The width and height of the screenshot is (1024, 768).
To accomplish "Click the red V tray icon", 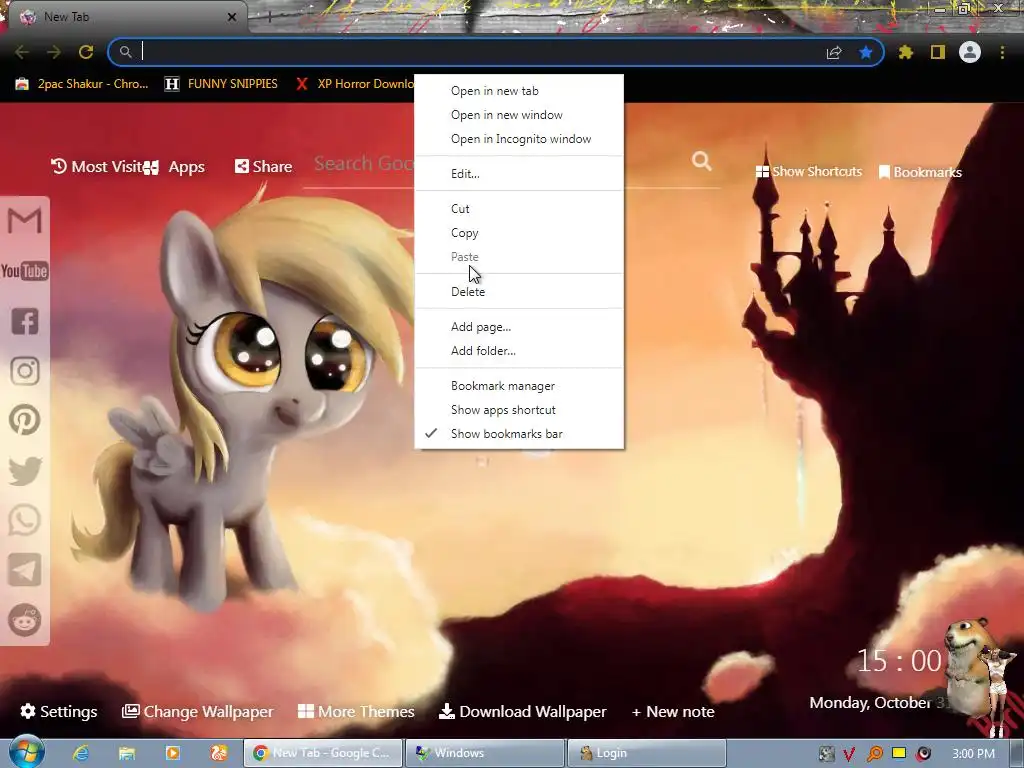I will (849, 754).
